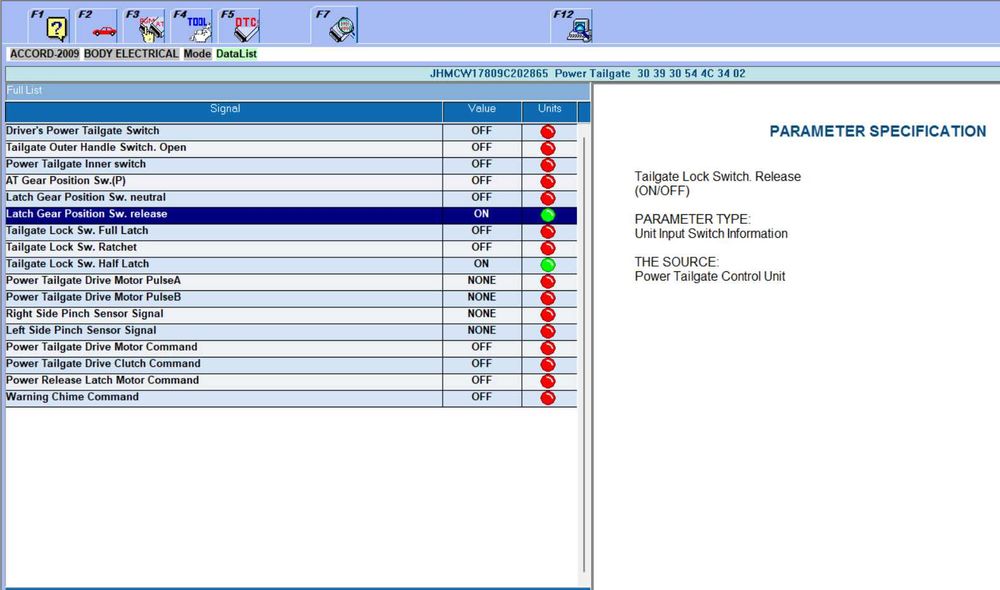Click green indicator for Tailgate Lock Sw. Half Latch
1000x590 pixels.
pos(548,265)
